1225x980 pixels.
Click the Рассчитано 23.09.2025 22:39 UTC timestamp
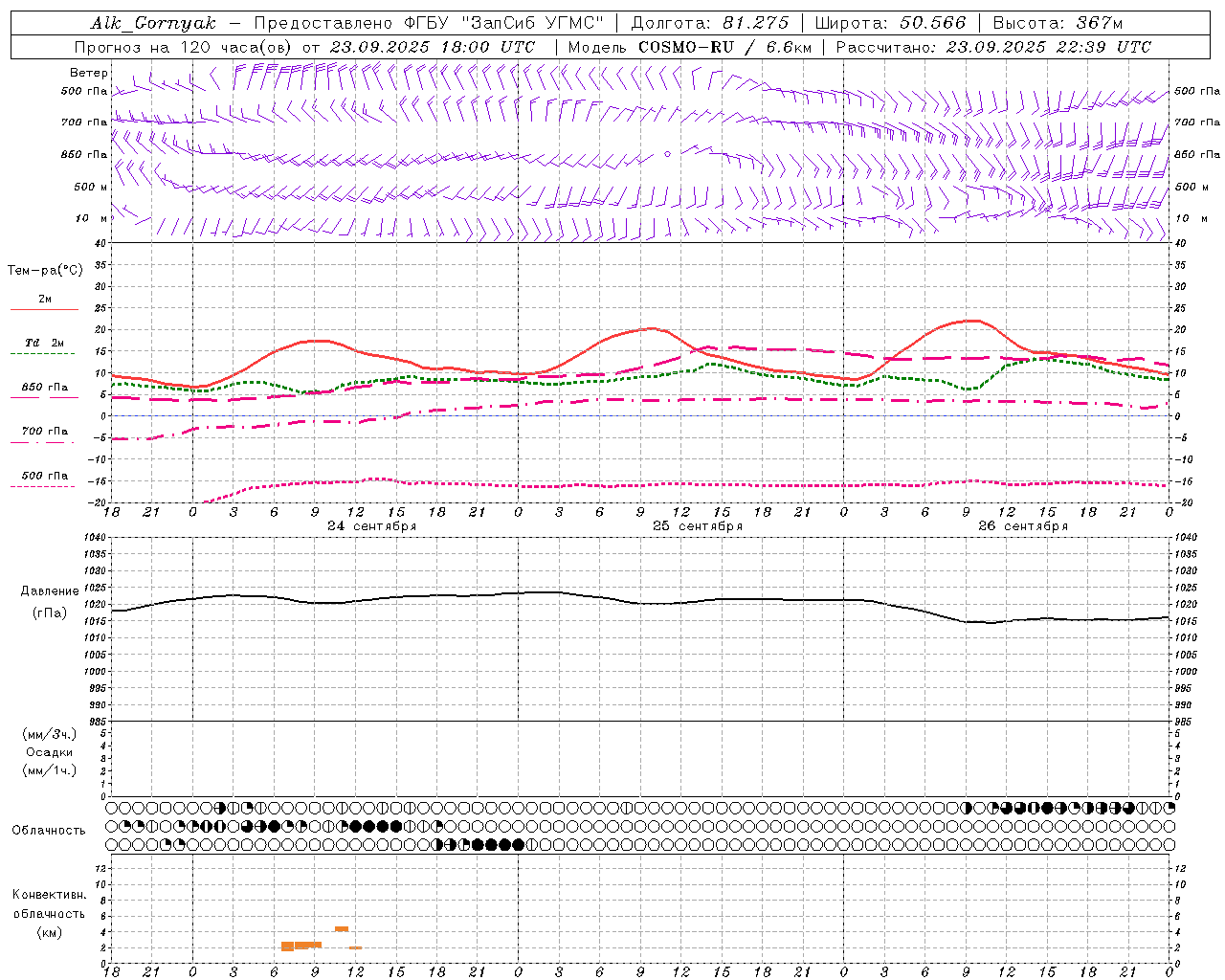[993, 47]
